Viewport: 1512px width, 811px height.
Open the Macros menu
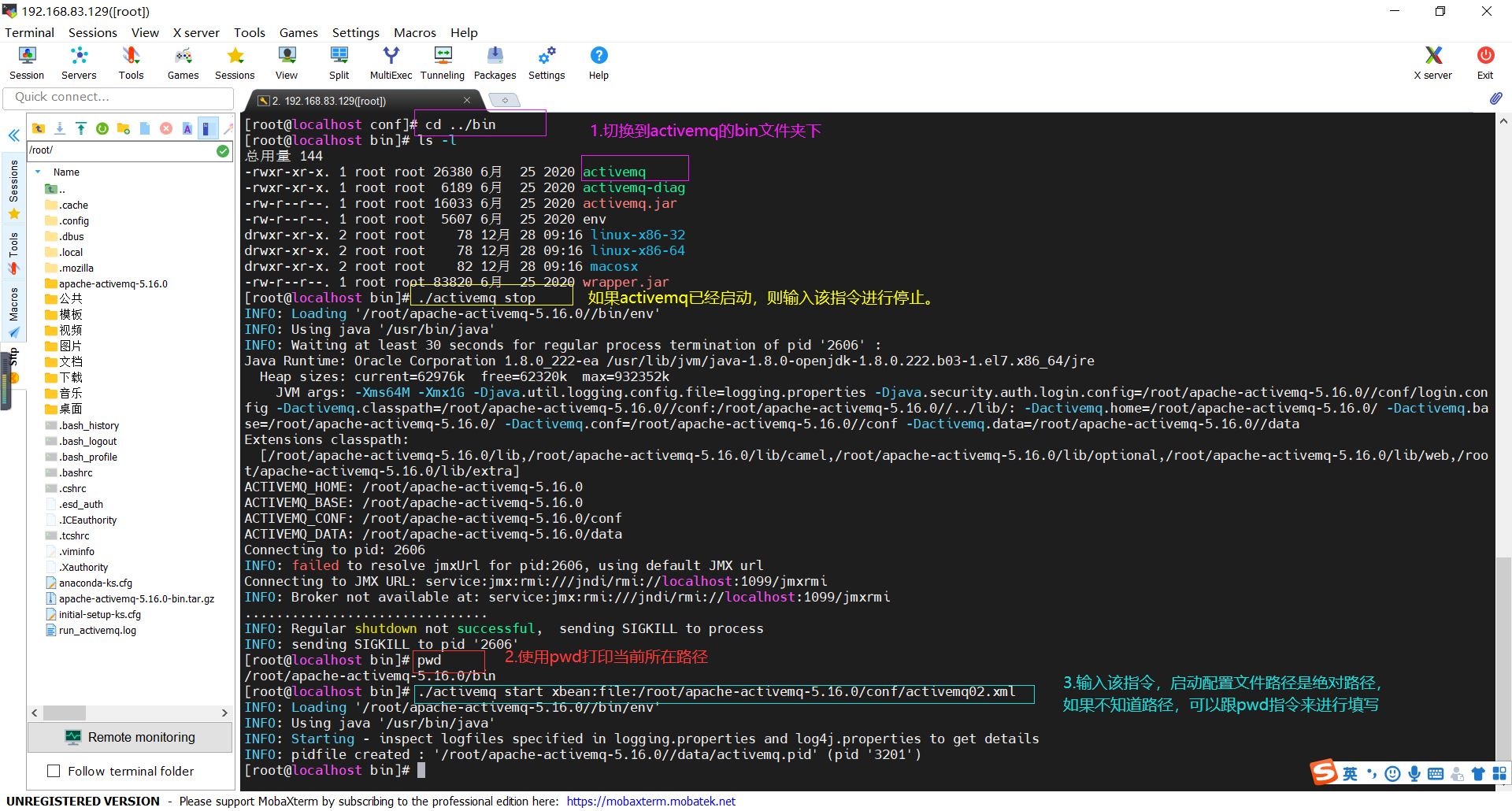coord(415,32)
